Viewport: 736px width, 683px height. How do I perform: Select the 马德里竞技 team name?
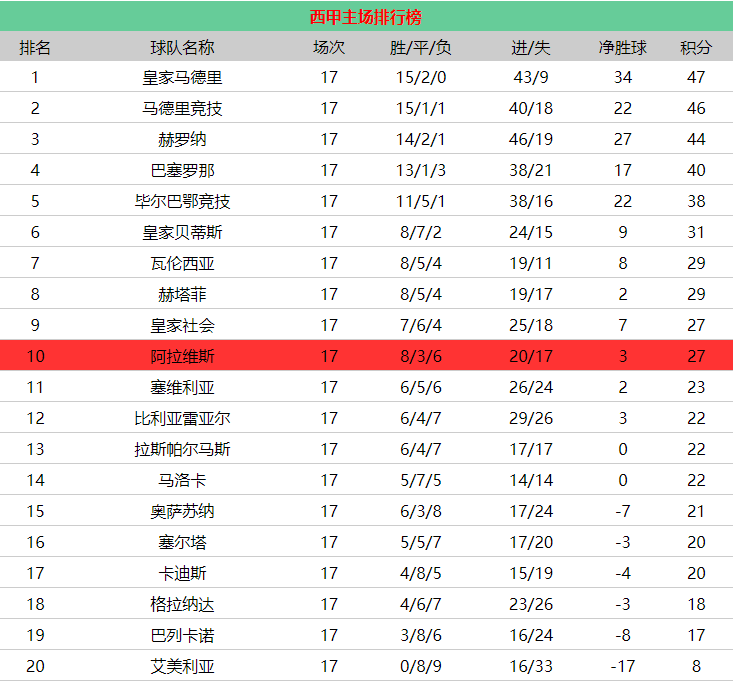(182, 108)
